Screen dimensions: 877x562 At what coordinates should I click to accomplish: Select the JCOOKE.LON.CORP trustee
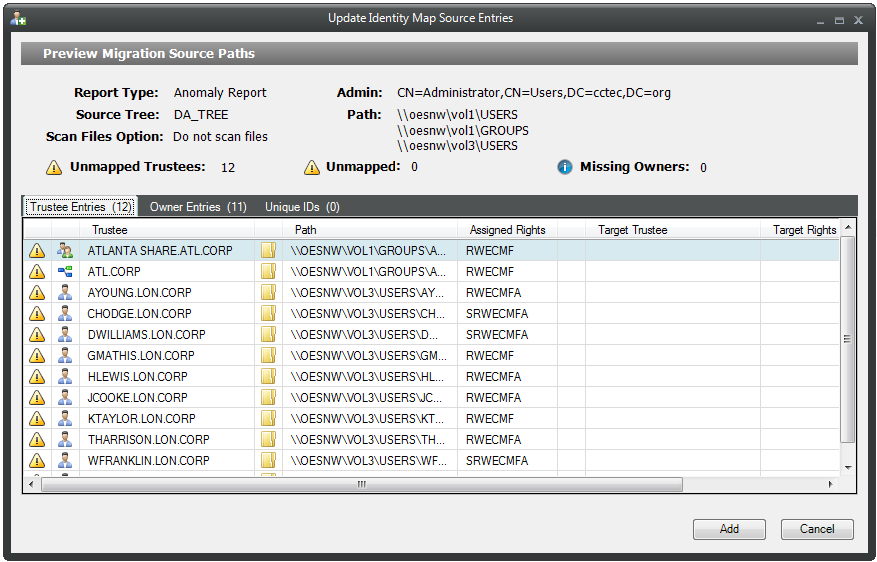click(x=137, y=398)
